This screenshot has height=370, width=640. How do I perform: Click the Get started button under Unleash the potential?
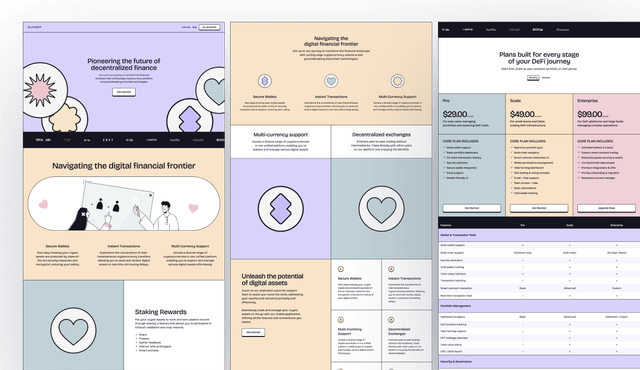pos(253,332)
